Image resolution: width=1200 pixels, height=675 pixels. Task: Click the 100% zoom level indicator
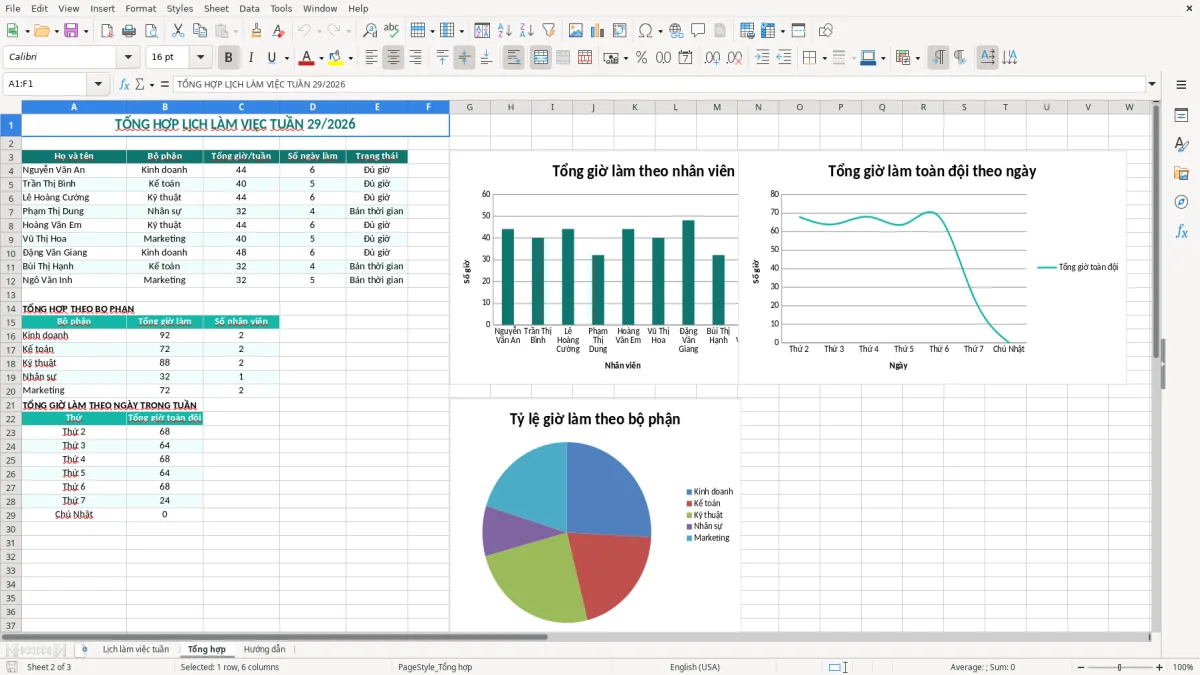(1183, 667)
